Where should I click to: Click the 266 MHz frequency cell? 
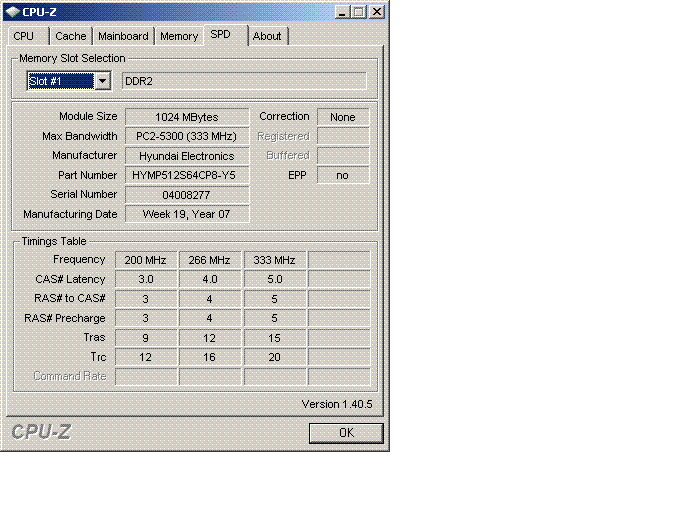point(210,260)
